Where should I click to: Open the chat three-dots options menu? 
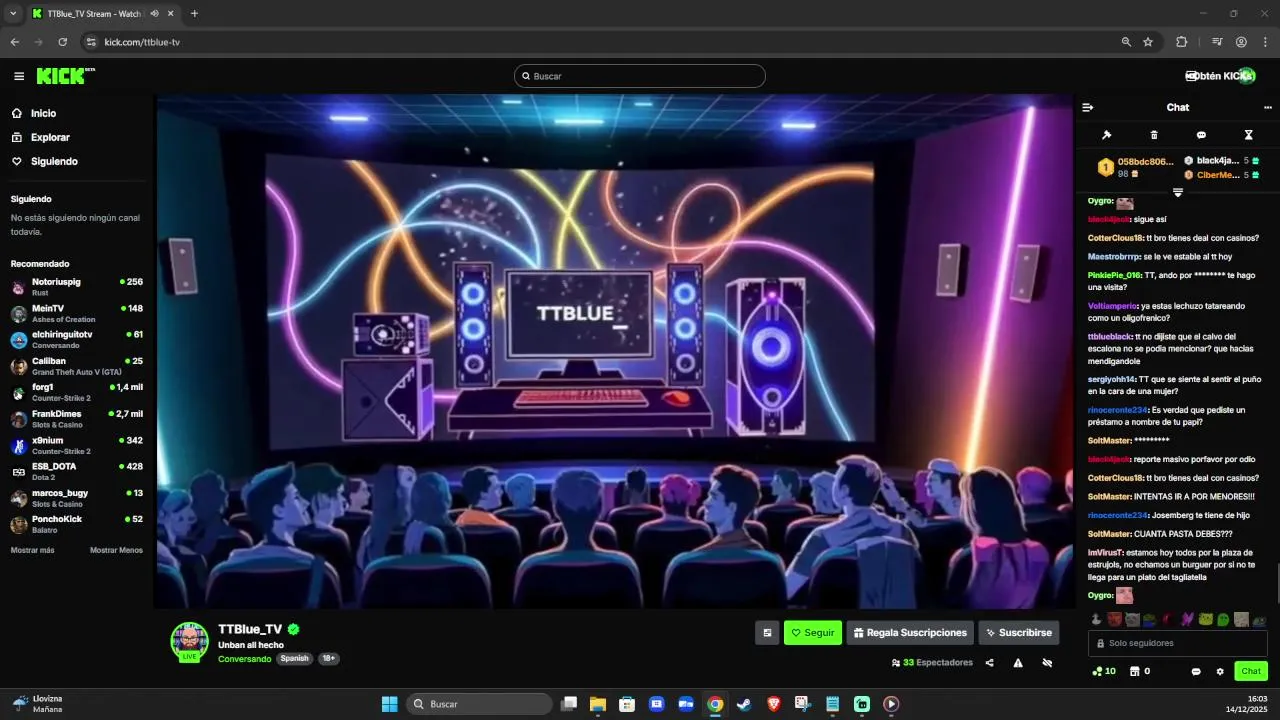[x=1268, y=107]
